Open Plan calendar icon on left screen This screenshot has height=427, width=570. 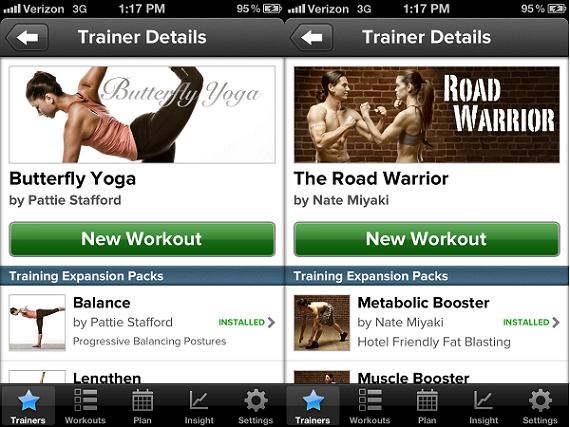pos(142,400)
